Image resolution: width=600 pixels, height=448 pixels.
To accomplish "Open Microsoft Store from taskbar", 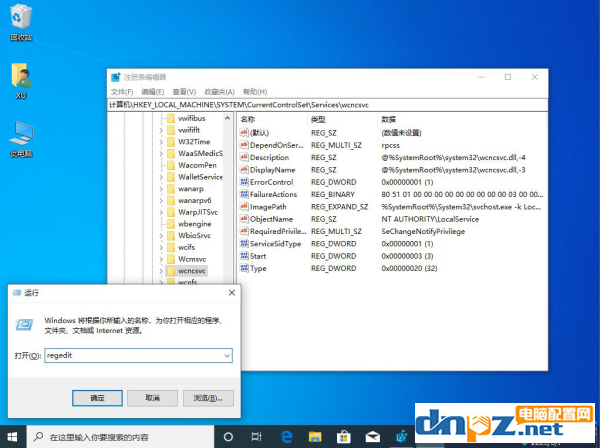I will [344, 437].
